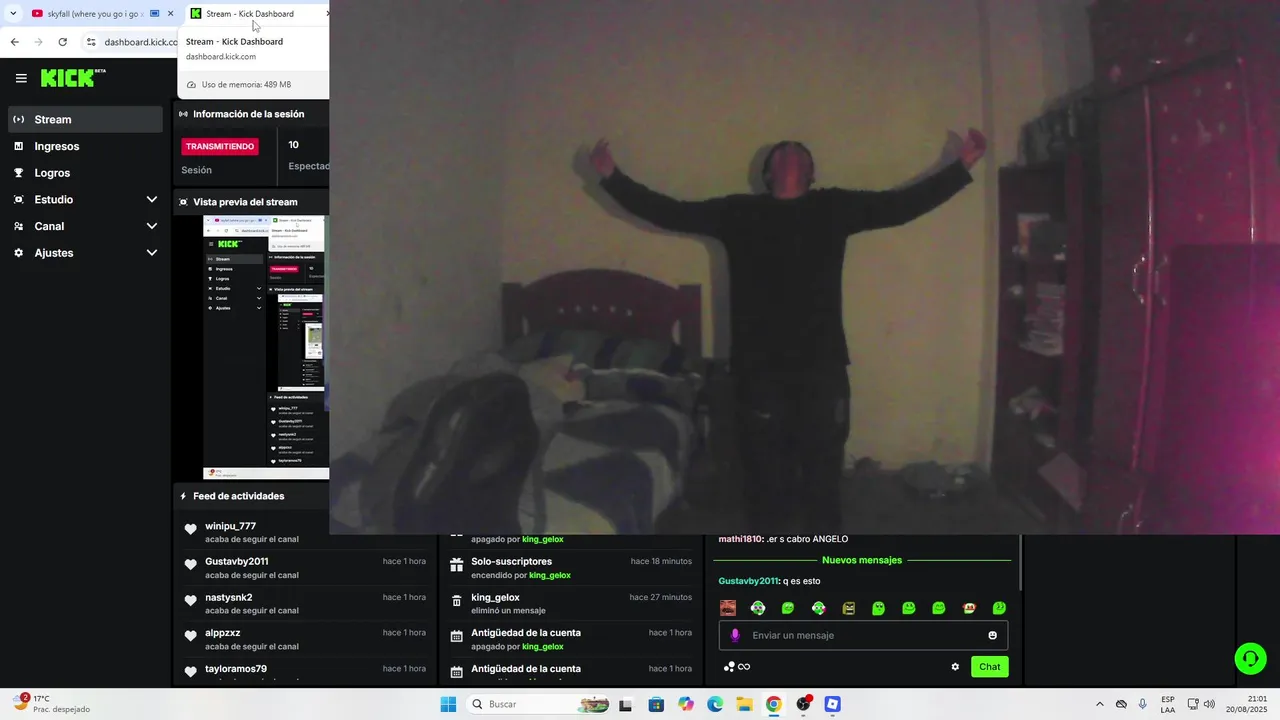Viewport: 1280px width, 720px height.
Task: Click the Ajustes gear icon in sidebar
Action: pyautogui.click(x=18, y=253)
